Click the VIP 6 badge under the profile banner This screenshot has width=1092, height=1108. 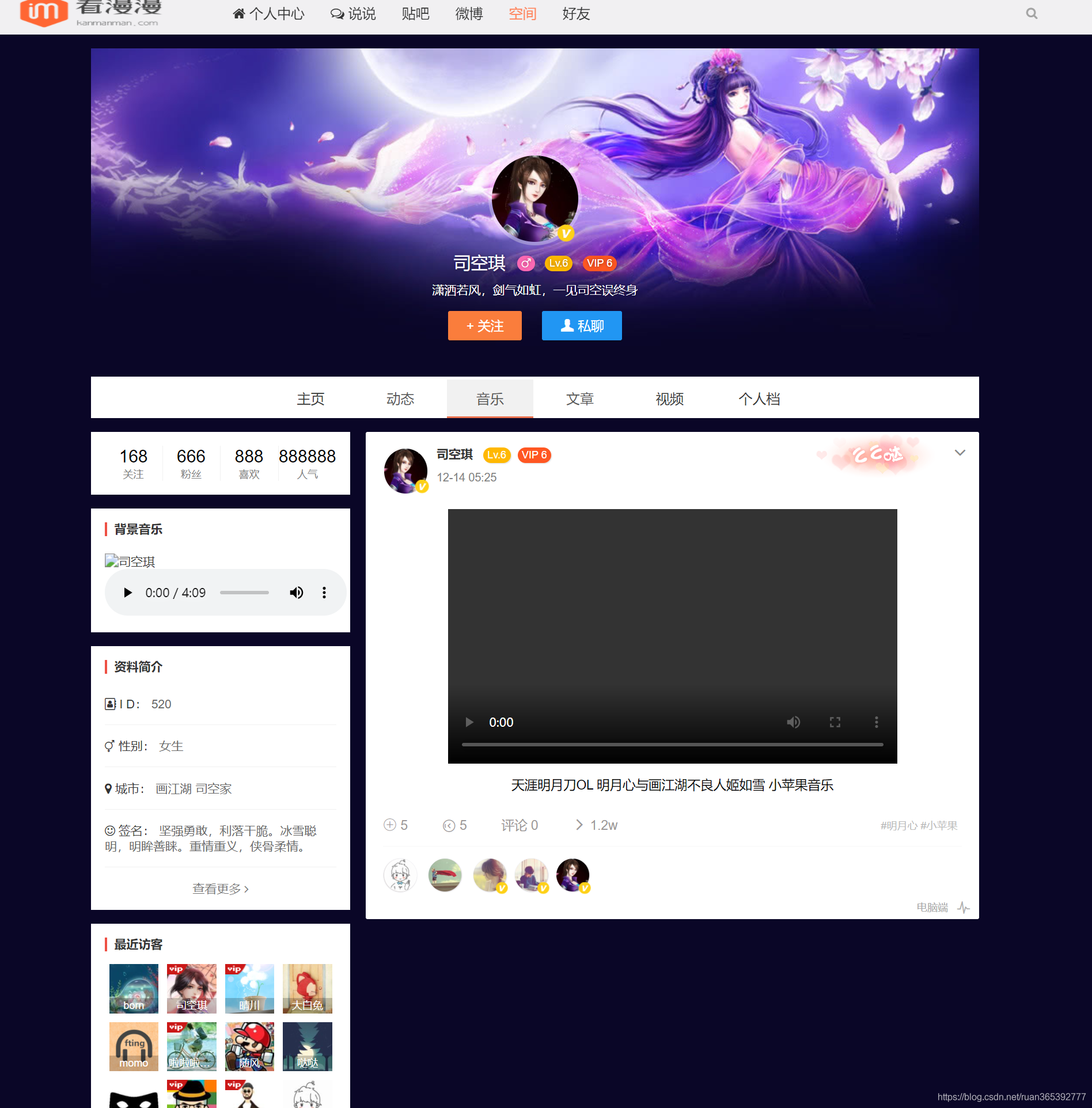click(600, 263)
